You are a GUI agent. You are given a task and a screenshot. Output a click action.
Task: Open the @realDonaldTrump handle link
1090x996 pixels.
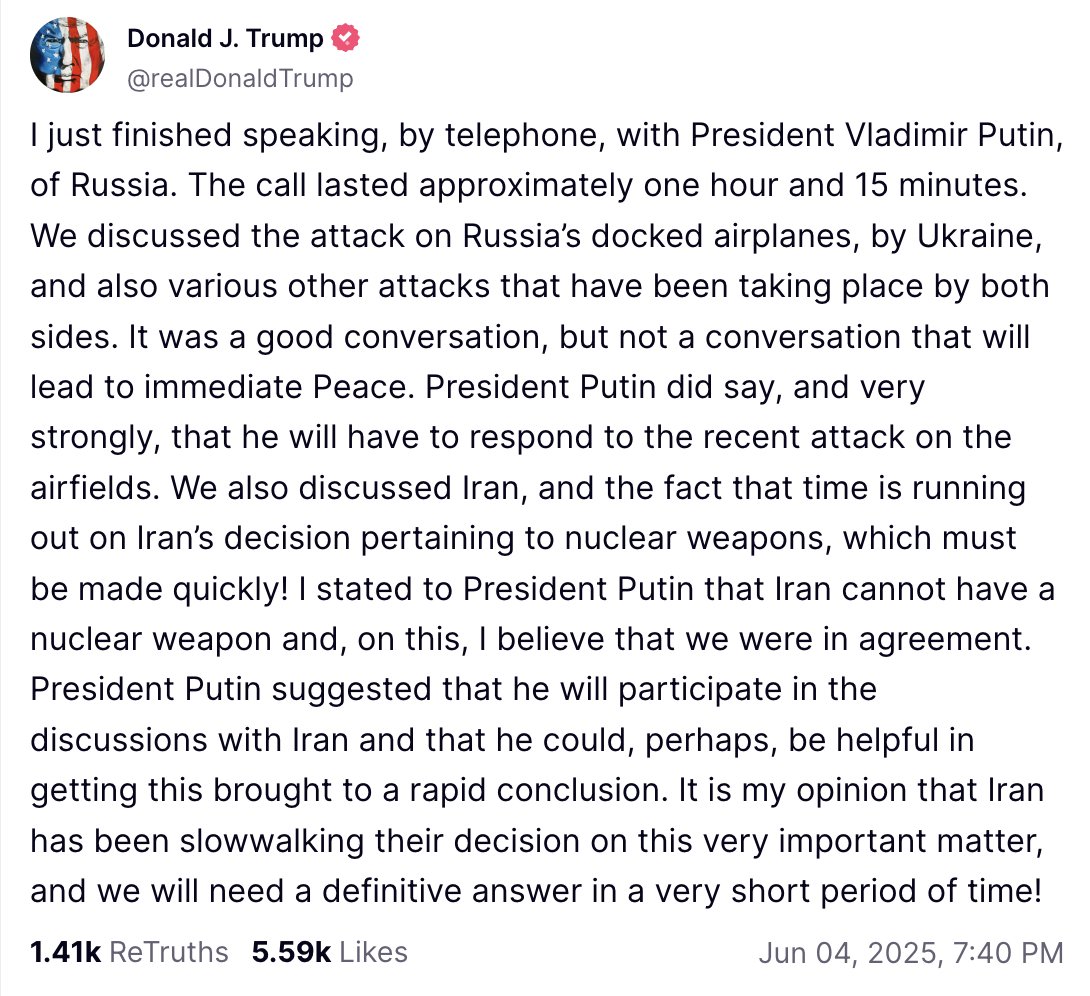pyautogui.click(x=240, y=78)
